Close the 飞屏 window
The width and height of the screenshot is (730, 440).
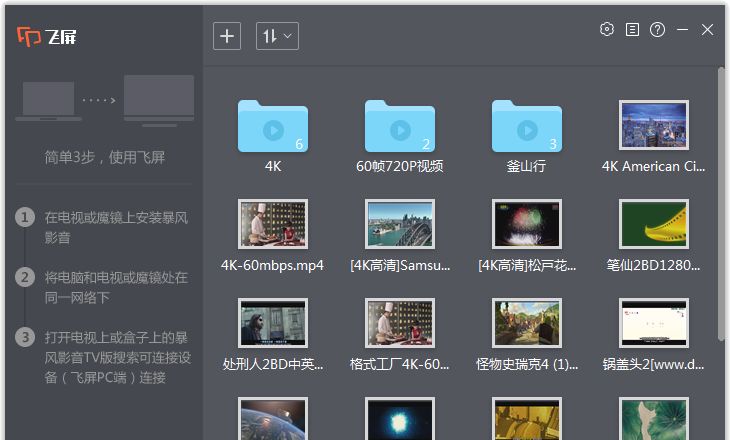(707, 29)
